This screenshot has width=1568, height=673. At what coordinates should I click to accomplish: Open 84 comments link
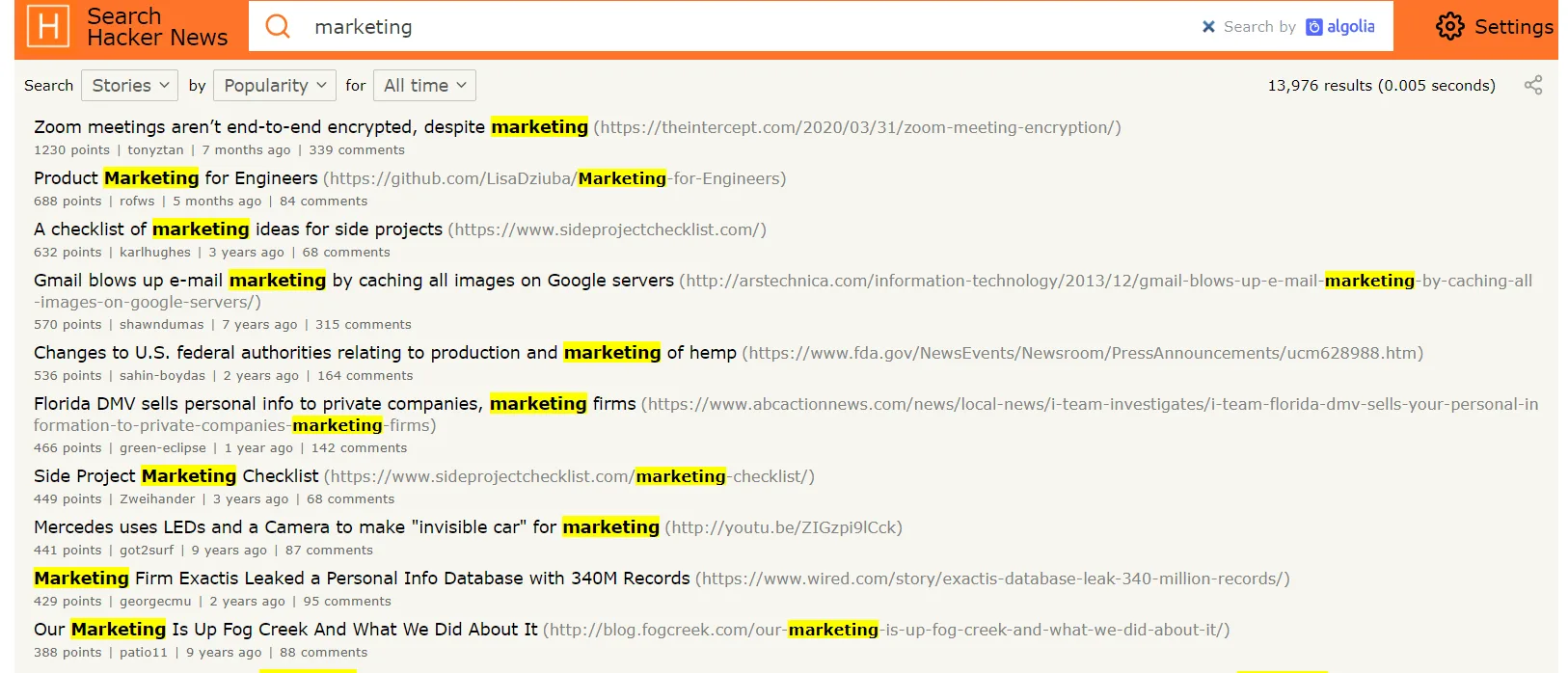click(x=324, y=202)
